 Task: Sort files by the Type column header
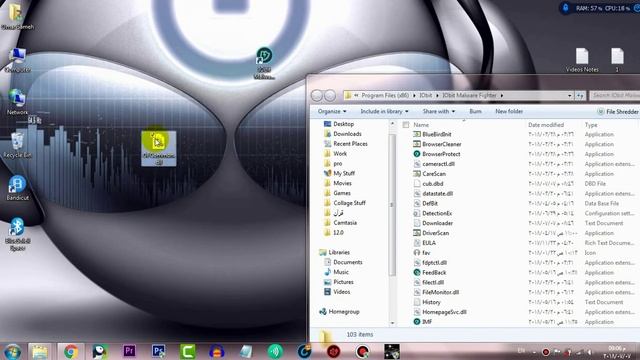coord(591,125)
